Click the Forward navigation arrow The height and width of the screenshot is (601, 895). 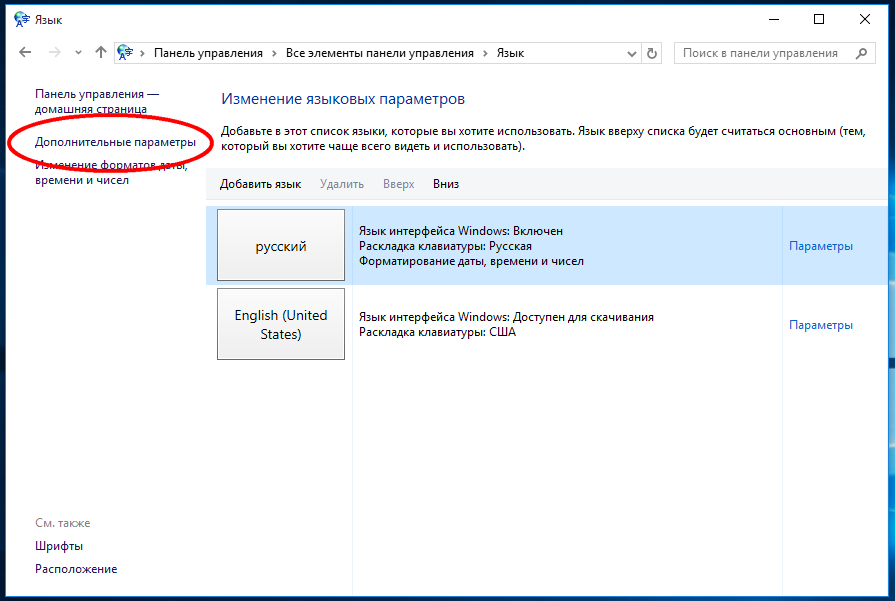pyautogui.click(x=54, y=53)
